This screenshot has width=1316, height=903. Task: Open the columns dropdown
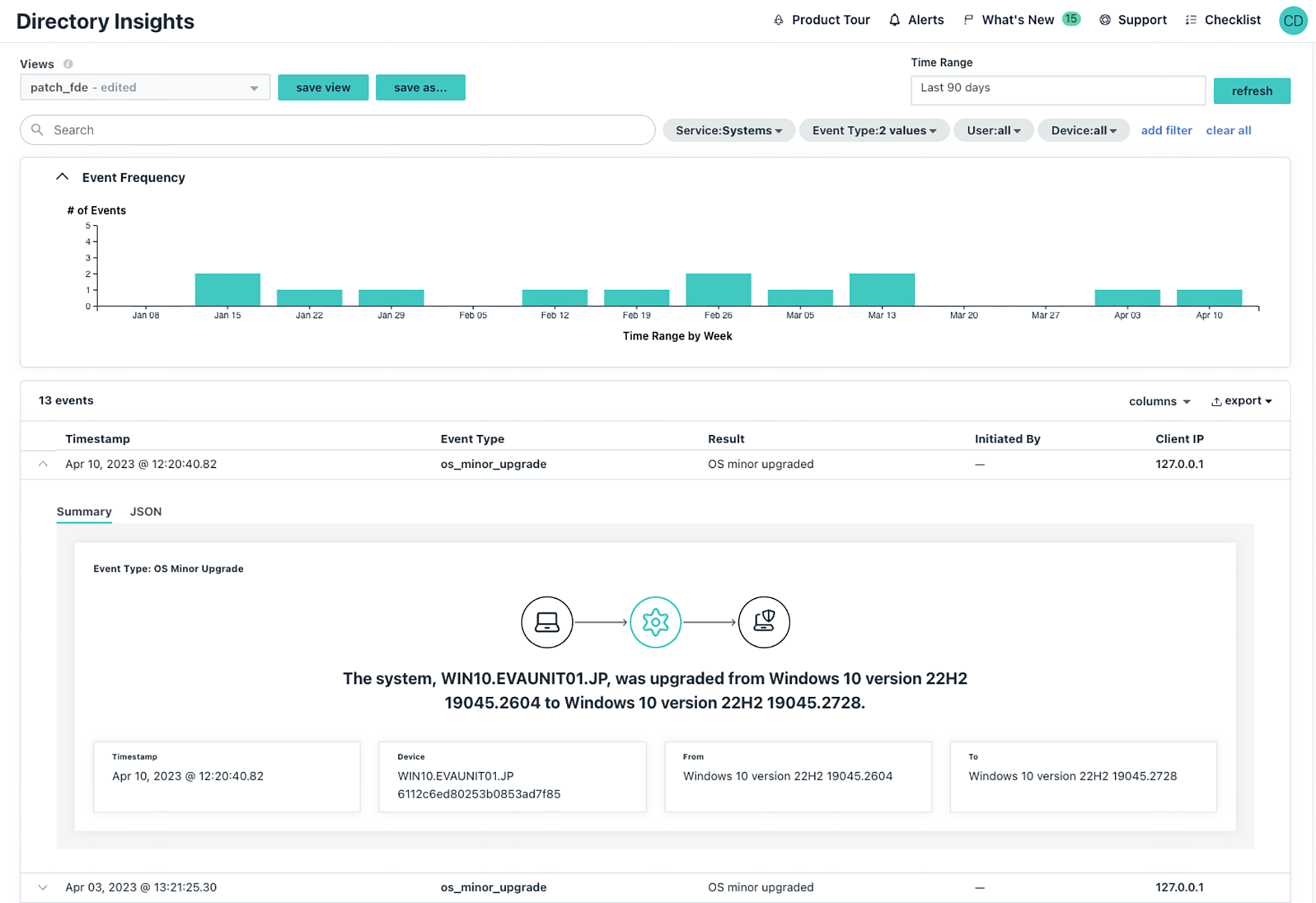[x=1159, y=401]
